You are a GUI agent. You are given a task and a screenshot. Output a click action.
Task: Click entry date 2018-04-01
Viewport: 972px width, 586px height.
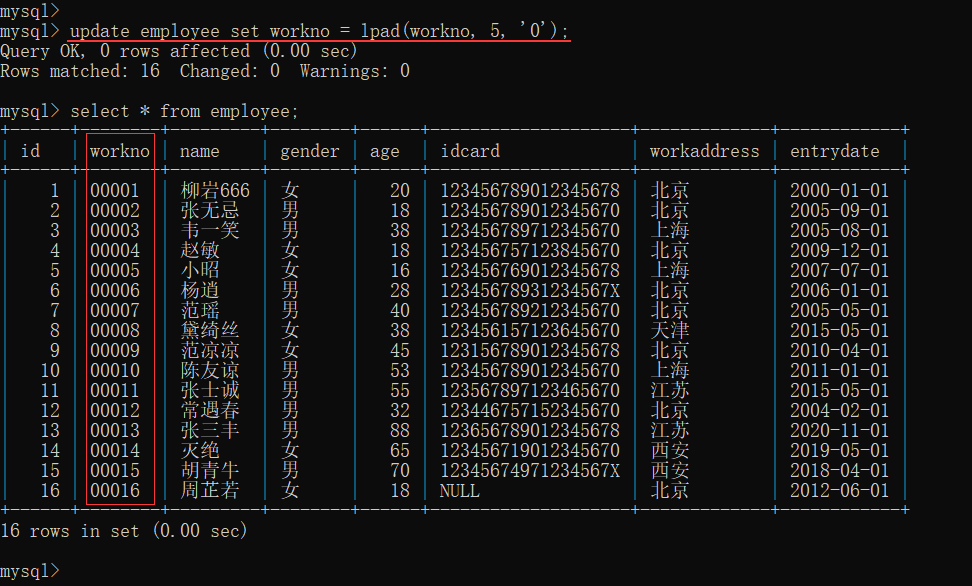point(839,470)
